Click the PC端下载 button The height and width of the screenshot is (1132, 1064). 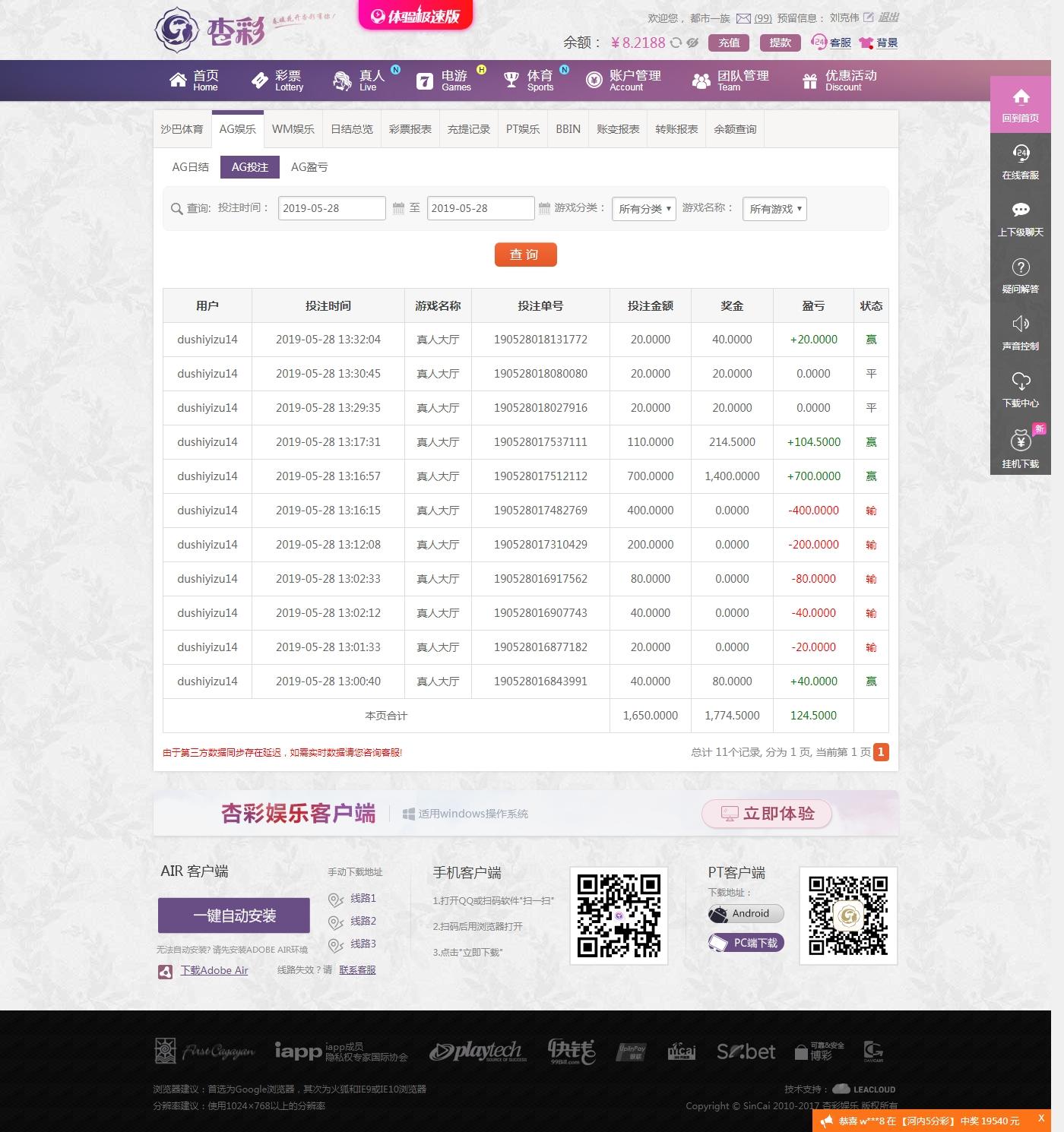pos(746,943)
